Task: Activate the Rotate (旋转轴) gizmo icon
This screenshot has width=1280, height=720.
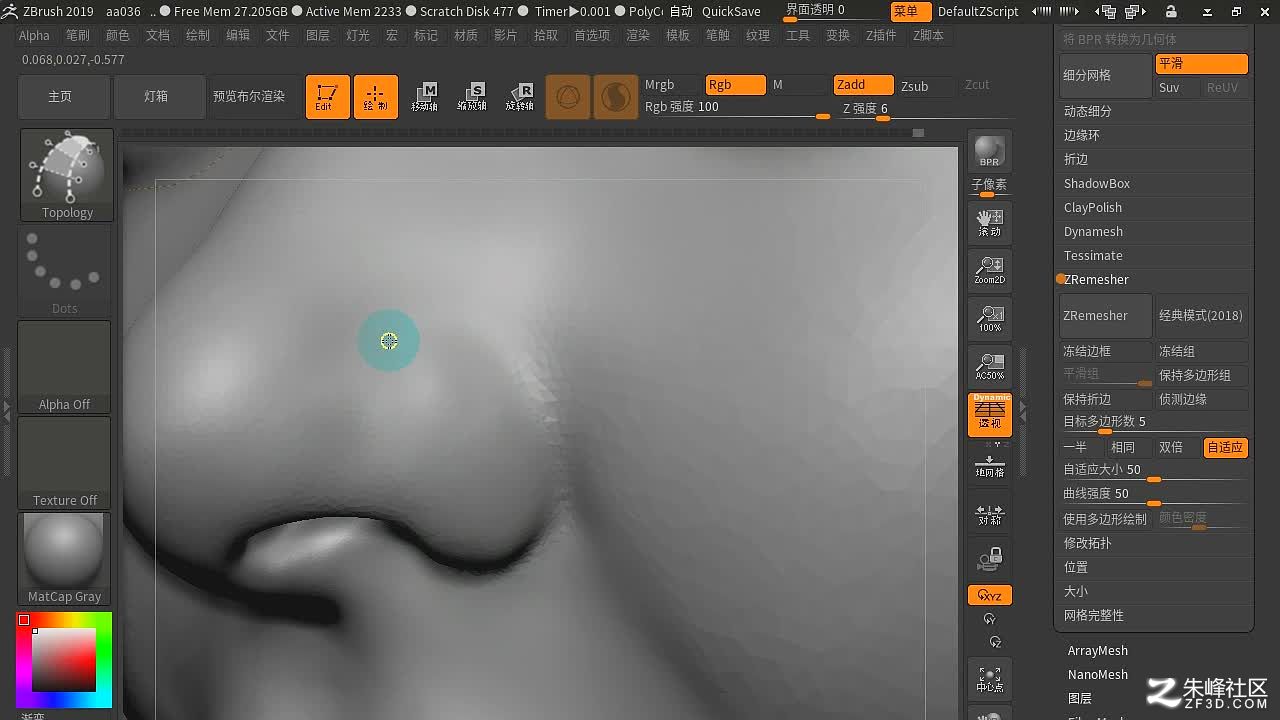Action: pos(520,97)
